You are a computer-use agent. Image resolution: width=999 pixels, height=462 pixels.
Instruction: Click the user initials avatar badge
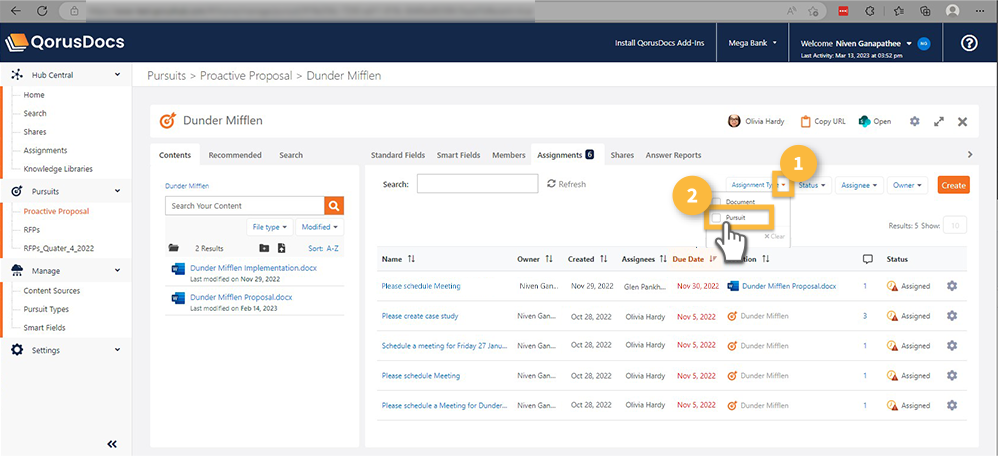pyautogui.click(x=924, y=43)
